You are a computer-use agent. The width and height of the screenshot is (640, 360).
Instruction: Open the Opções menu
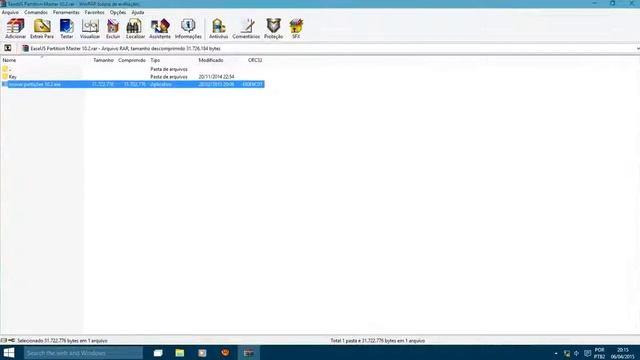(118, 12)
